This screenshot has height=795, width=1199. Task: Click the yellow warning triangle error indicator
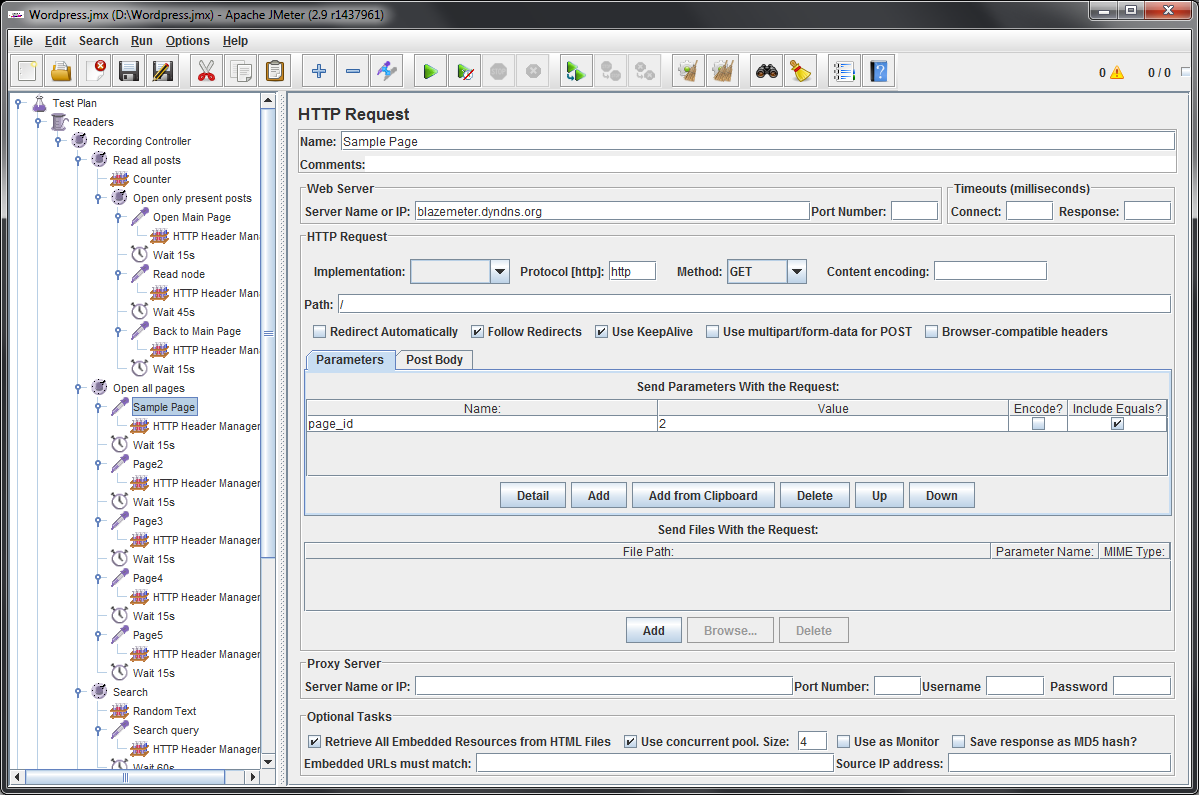tap(1117, 73)
